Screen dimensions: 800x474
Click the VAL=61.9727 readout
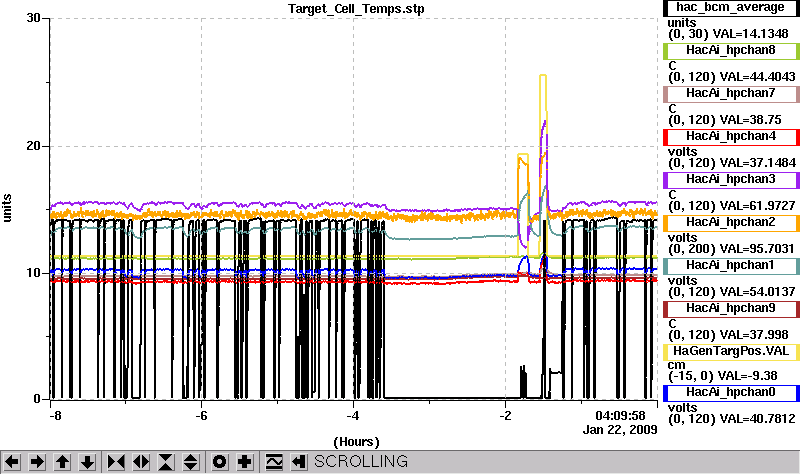(x=757, y=206)
